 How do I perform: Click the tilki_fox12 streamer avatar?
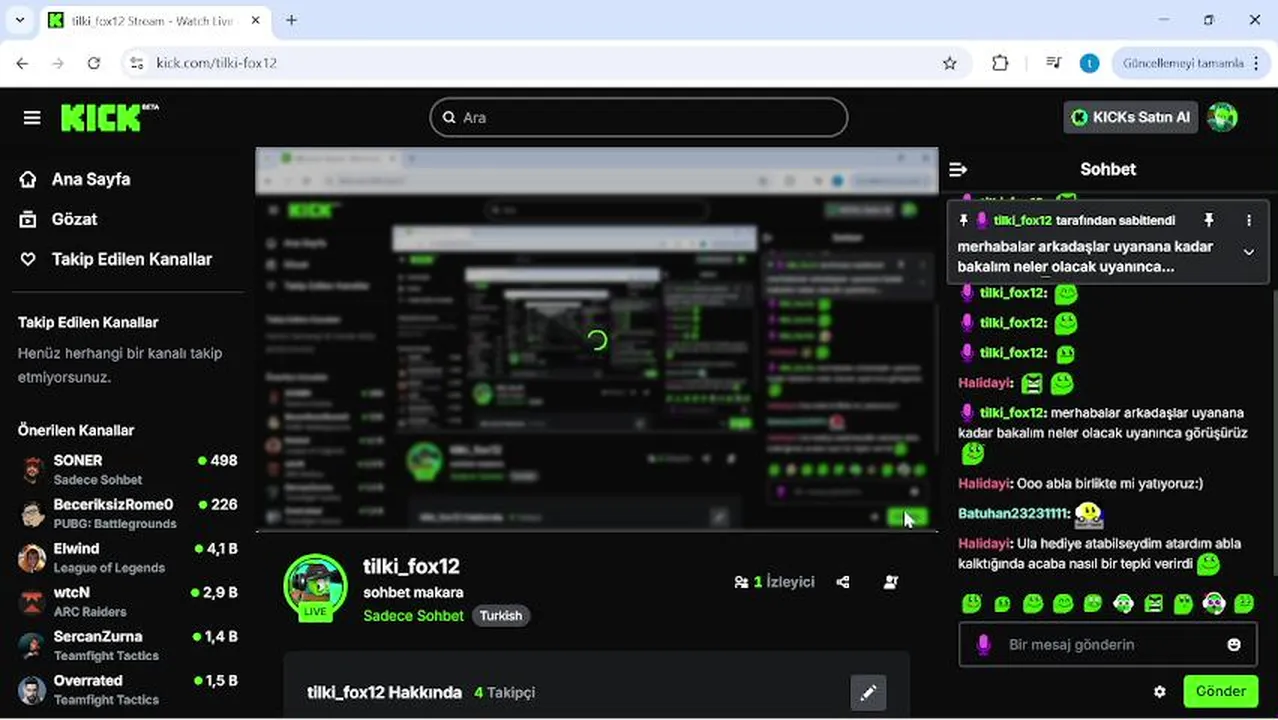[x=316, y=587]
